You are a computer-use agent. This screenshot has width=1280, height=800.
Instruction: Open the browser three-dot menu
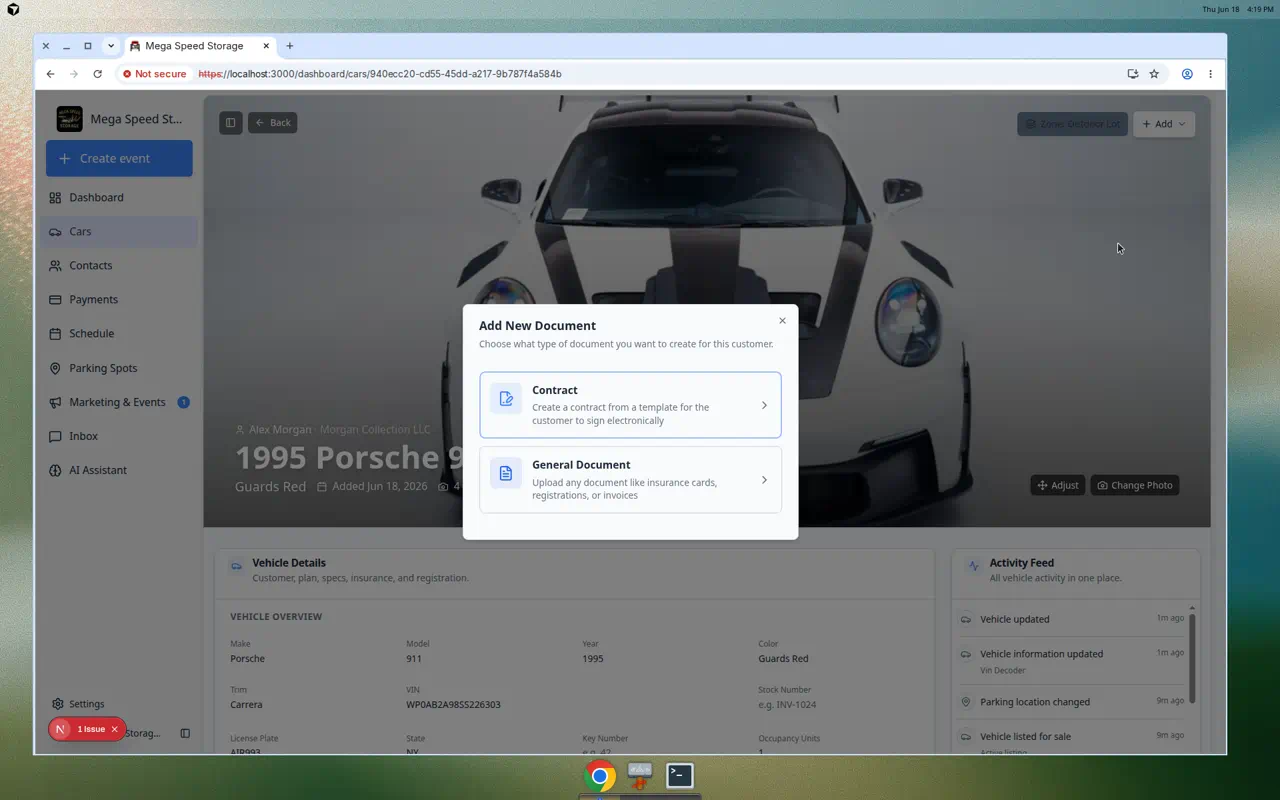(x=1210, y=74)
